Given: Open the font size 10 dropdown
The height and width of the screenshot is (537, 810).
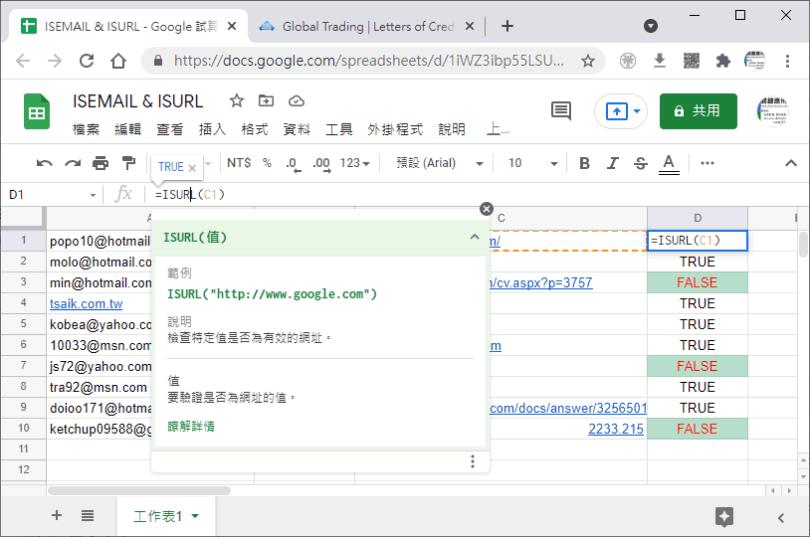Looking at the screenshot, I should (x=533, y=163).
